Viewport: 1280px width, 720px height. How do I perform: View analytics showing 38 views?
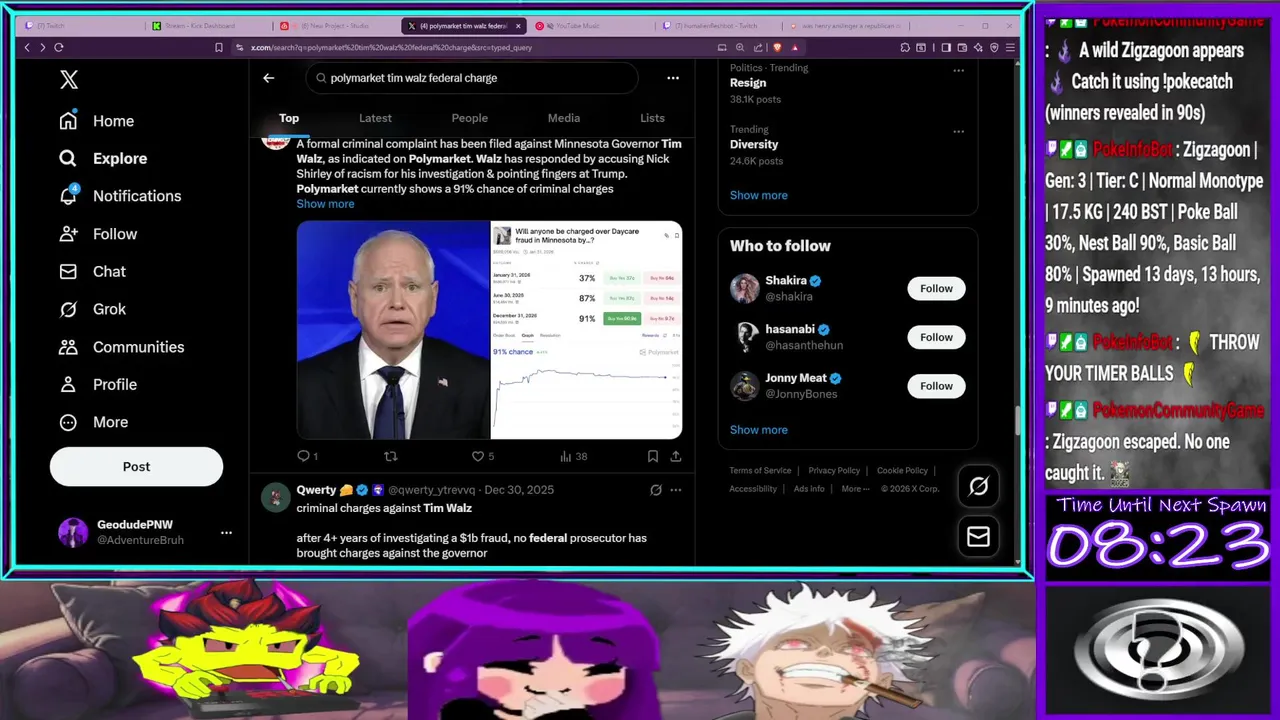(574, 456)
